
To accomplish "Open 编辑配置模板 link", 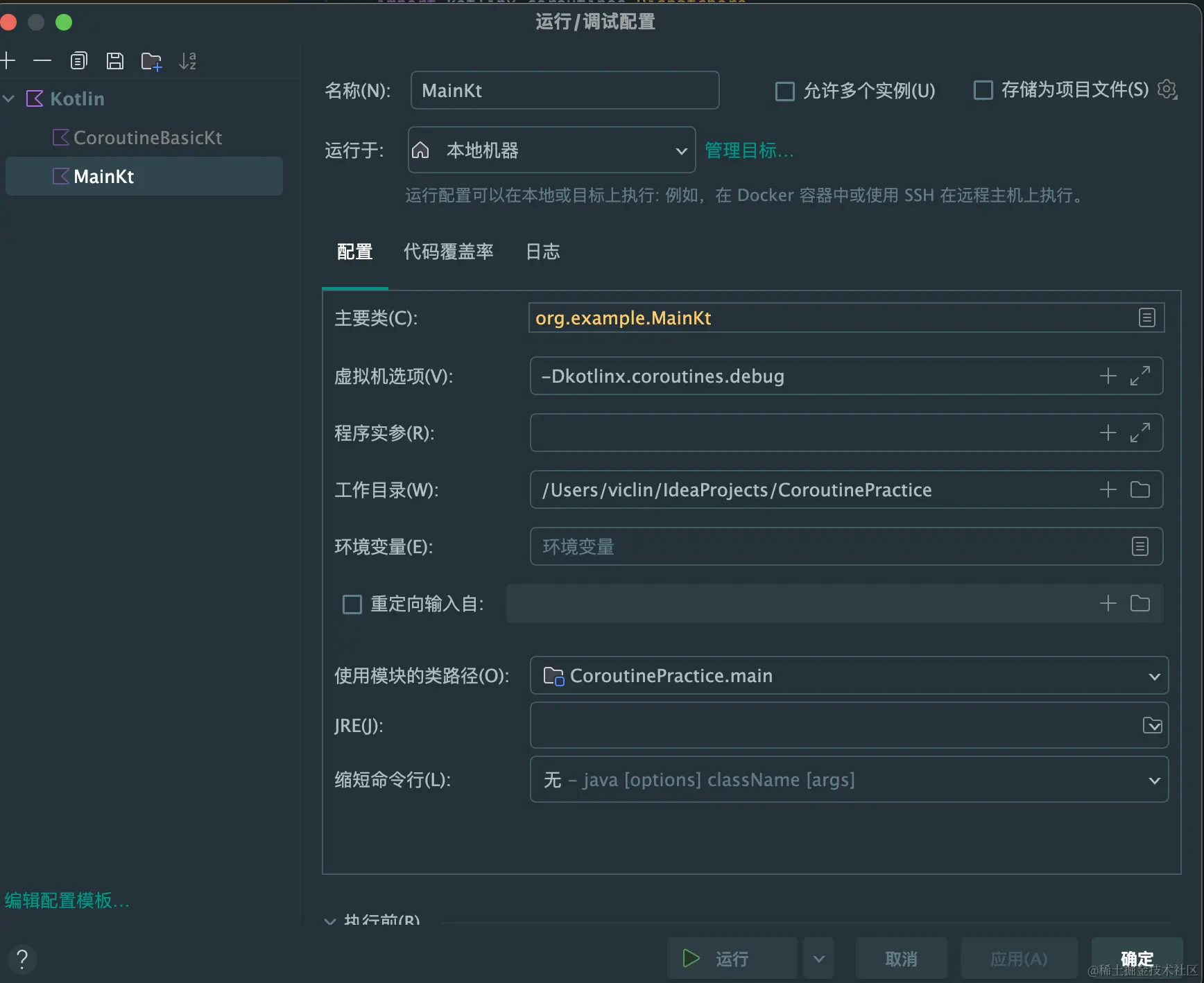I will point(67,901).
